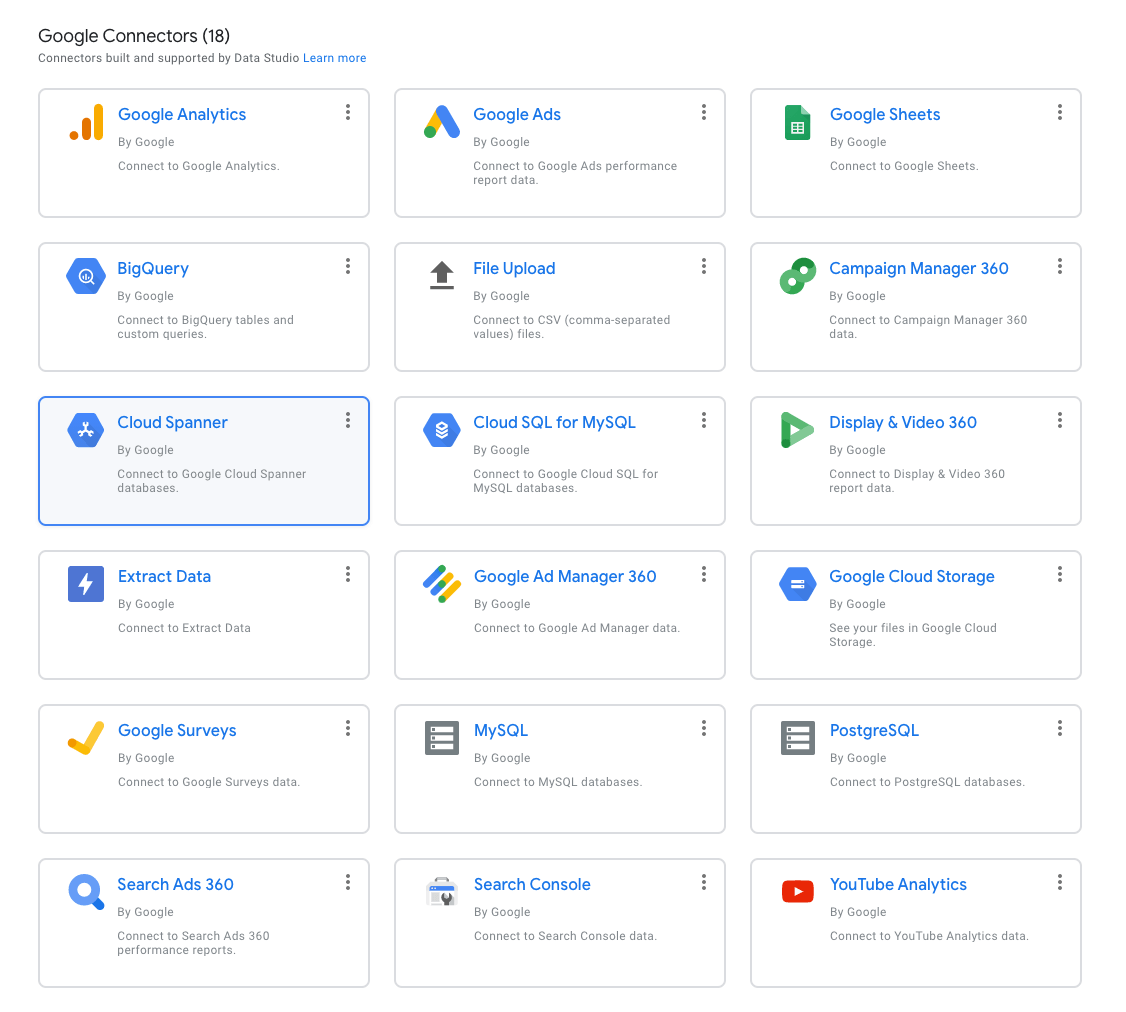This screenshot has height=1012, width=1126.
Task: Select the File Upload connector title
Action: click(x=514, y=269)
